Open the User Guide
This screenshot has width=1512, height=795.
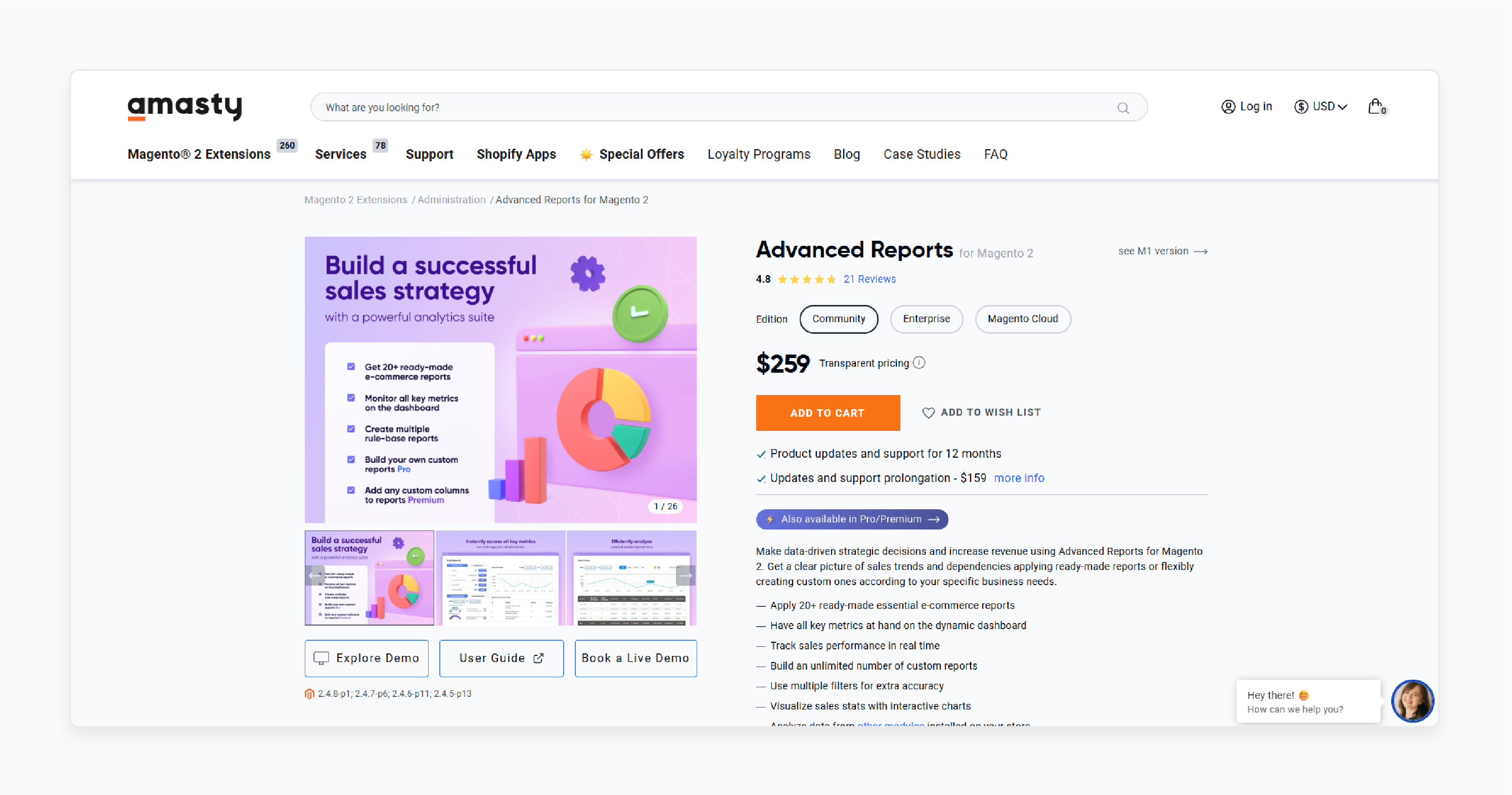click(x=501, y=658)
